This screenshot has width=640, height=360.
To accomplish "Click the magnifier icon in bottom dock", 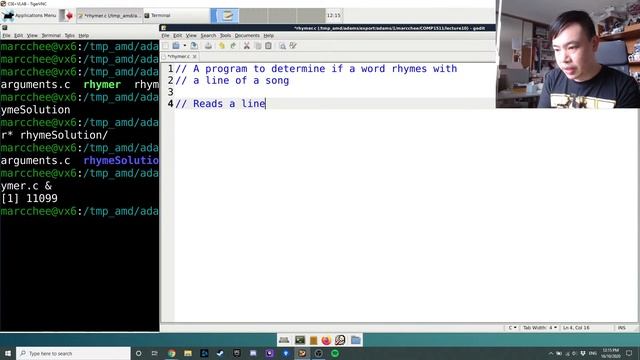I will pyautogui.click(x=340, y=340).
